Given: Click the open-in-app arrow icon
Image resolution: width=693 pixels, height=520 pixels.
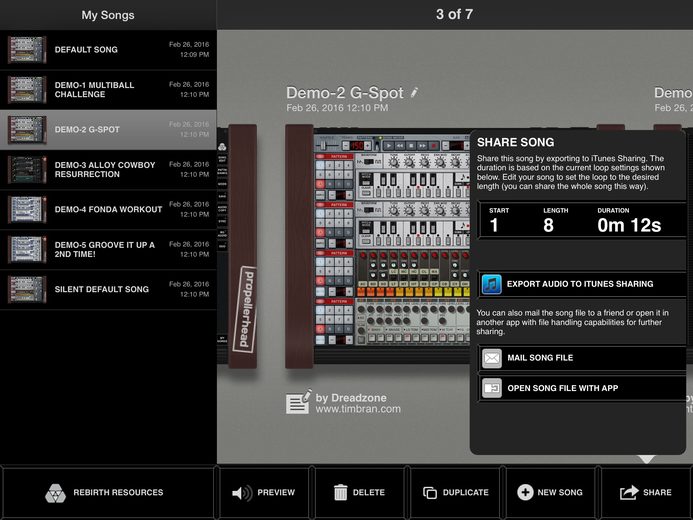Looking at the screenshot, I should coord(491,388).
